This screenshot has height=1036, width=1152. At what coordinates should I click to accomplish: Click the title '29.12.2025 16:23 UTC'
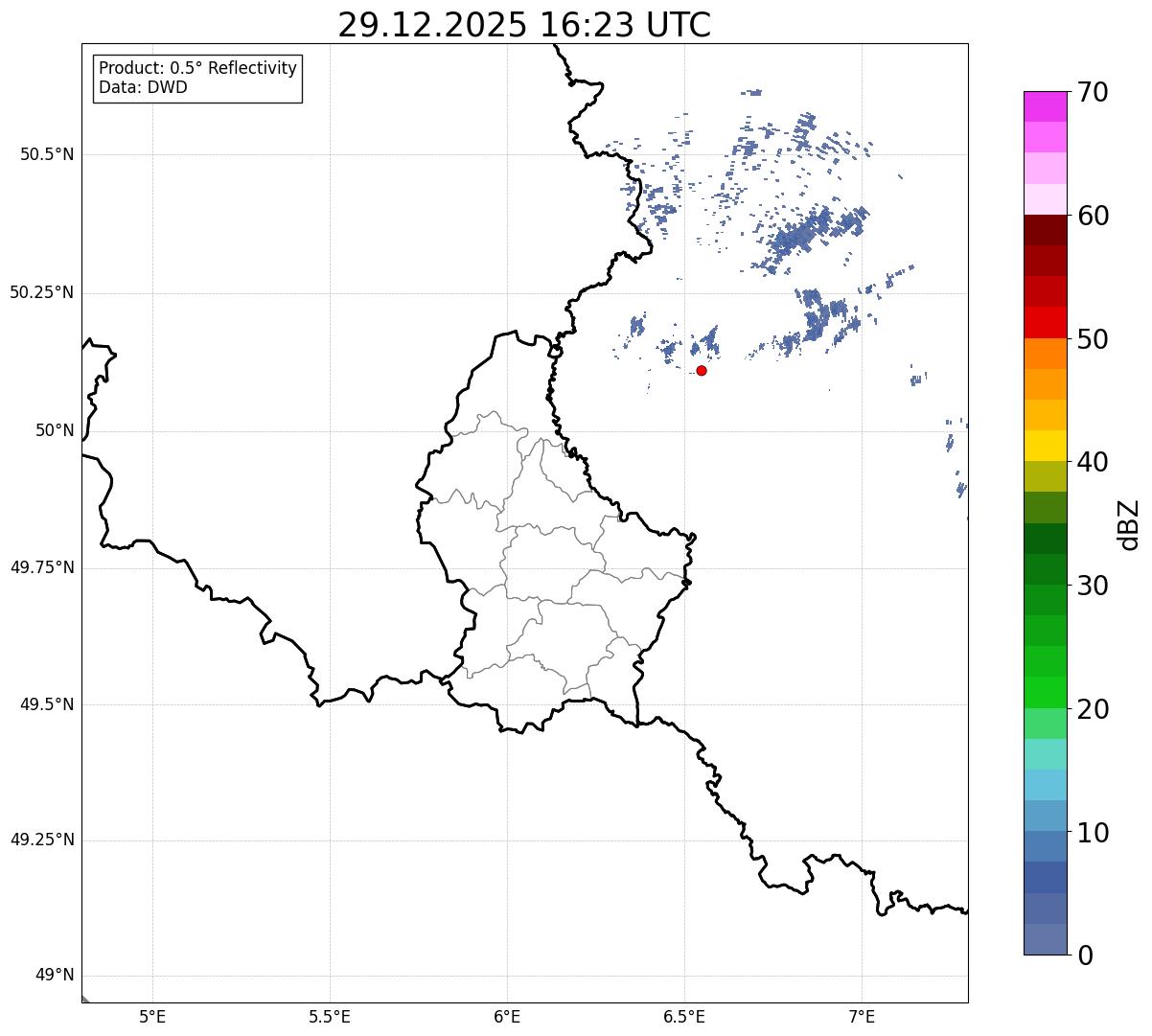(524, 25)
